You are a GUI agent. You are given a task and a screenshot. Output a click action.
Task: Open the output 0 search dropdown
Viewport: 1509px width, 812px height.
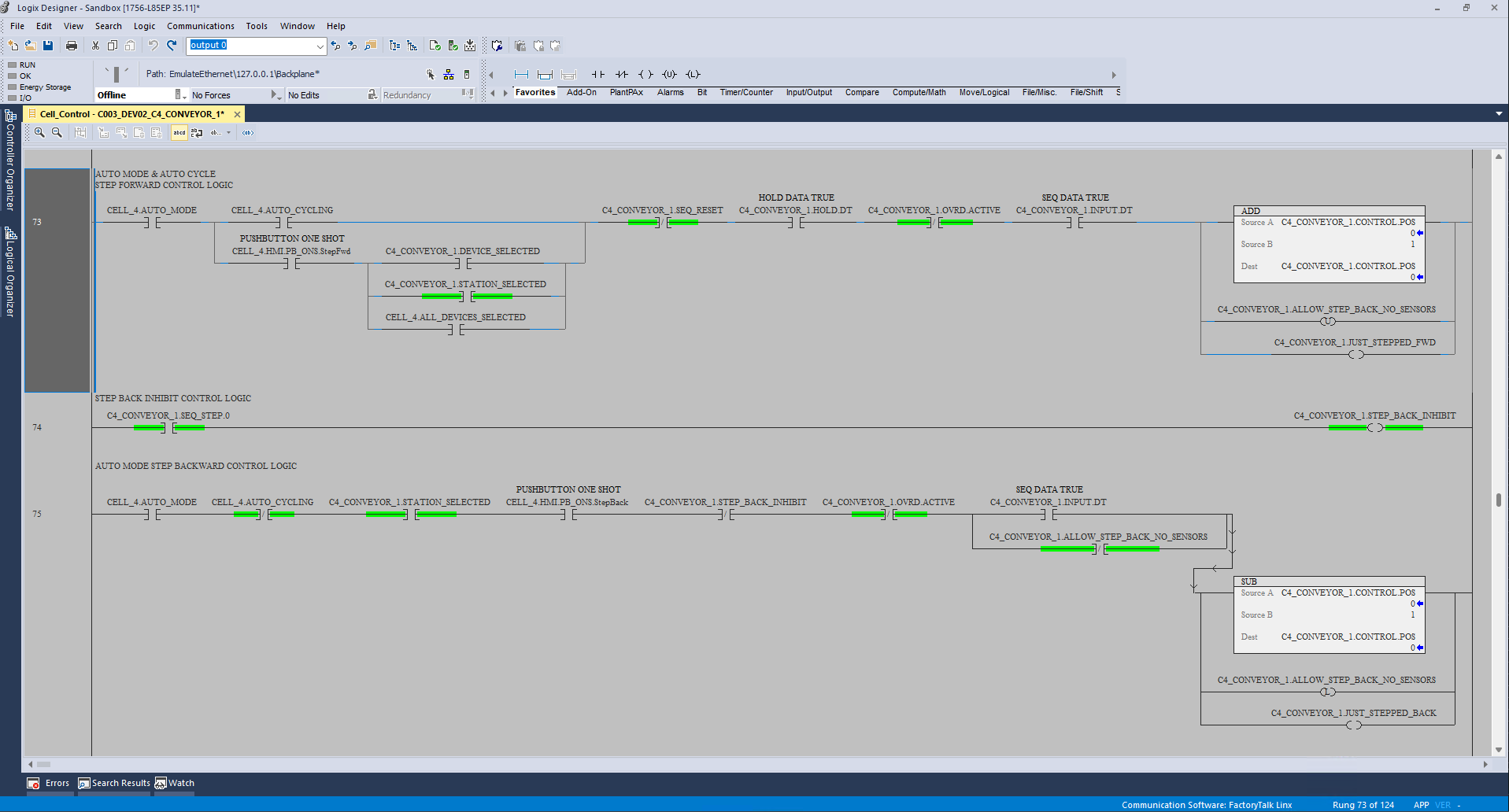(319, 46)
